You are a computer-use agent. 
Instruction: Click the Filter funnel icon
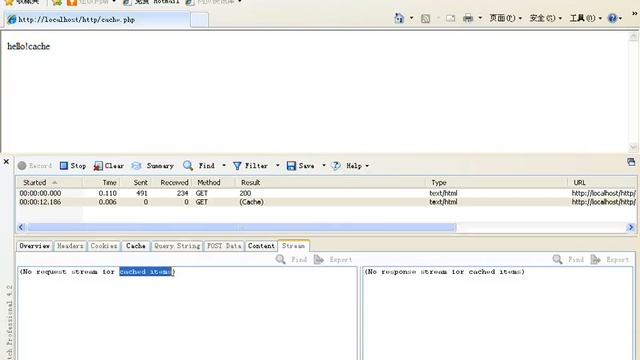tap(237, 166)
